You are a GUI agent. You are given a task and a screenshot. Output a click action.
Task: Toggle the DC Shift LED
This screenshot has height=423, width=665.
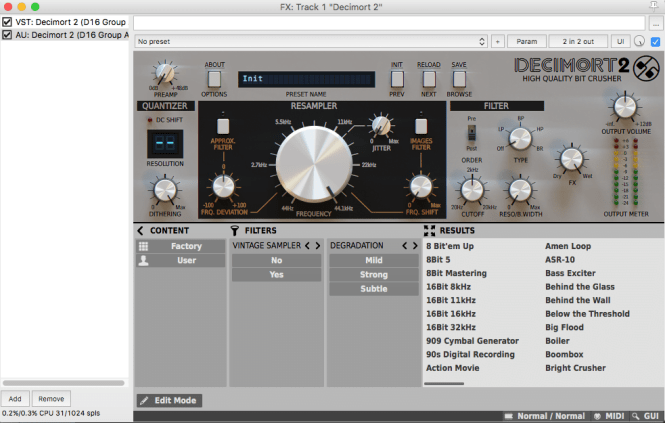(x=150, y=120)
